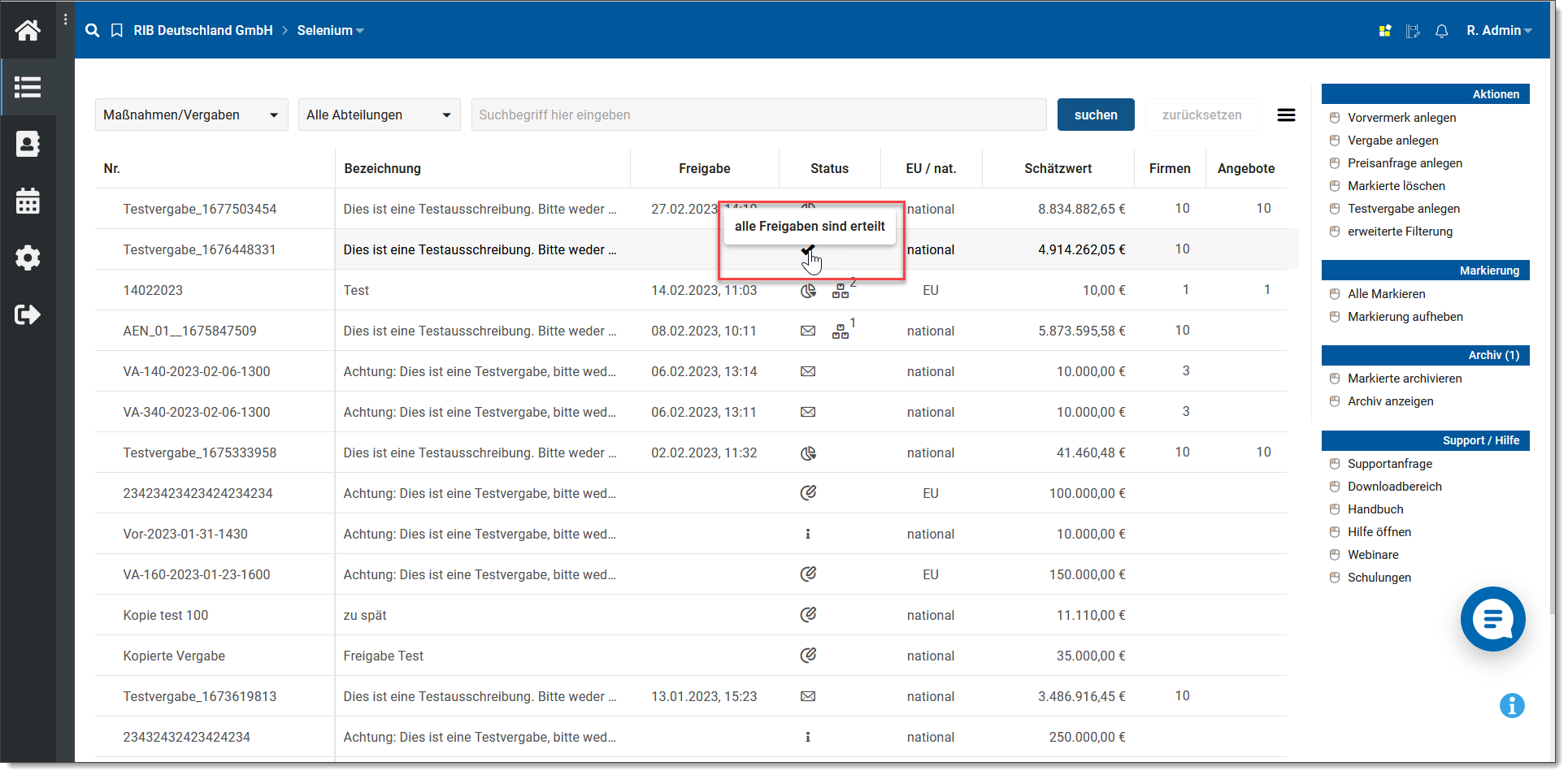Click the bookmark icon in header

[x=117, y=30]
